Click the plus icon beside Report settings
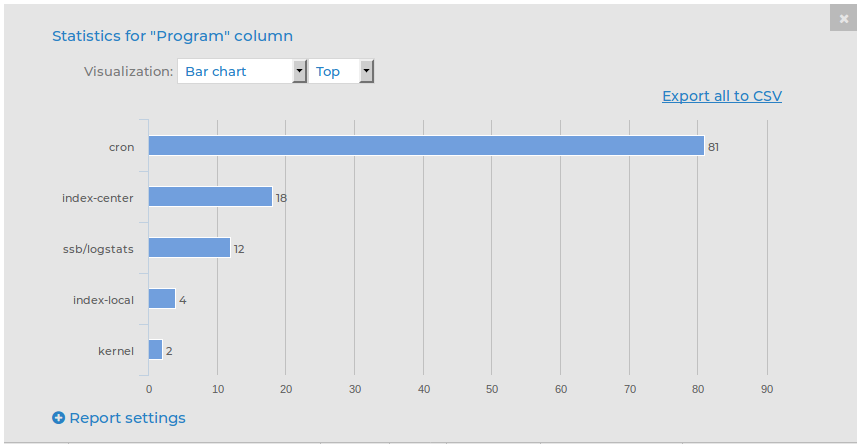The width and height of the screenshot is (862, 444). pyautogui.click(x=58, y=418)
